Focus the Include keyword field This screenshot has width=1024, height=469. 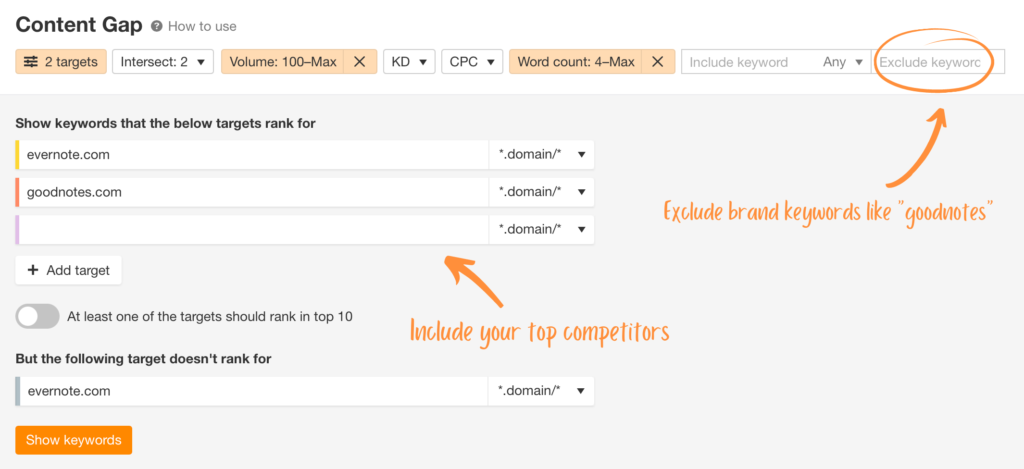(x=748, y=62)
